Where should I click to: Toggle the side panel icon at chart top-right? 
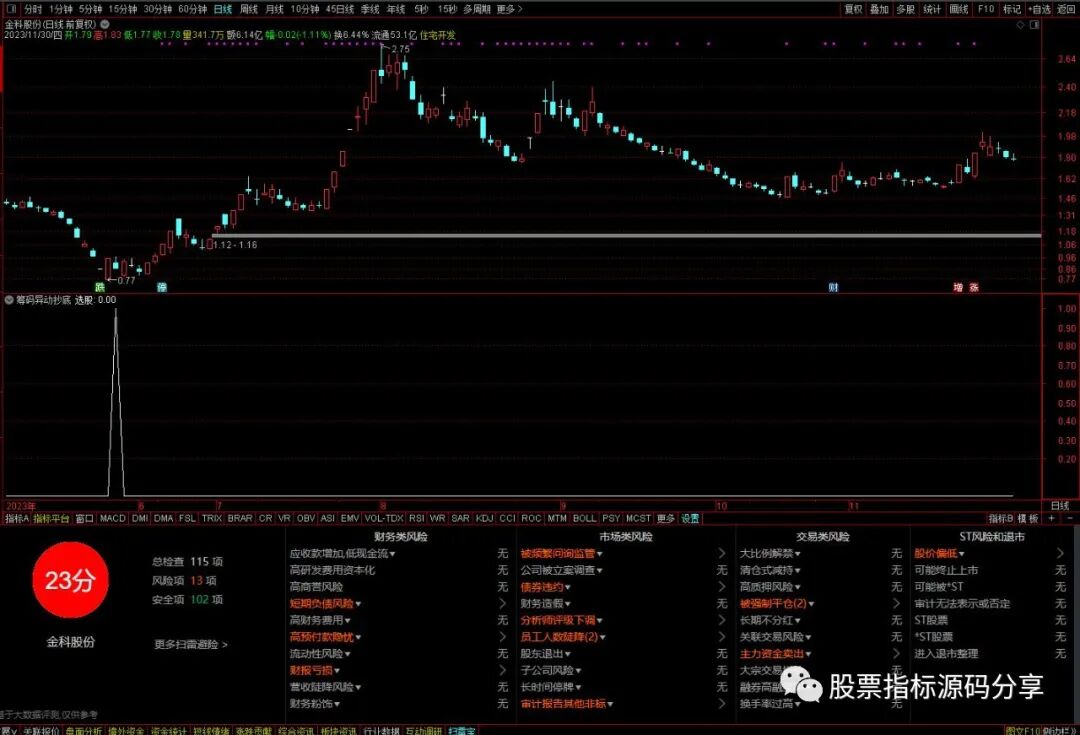pos(1034,24)
